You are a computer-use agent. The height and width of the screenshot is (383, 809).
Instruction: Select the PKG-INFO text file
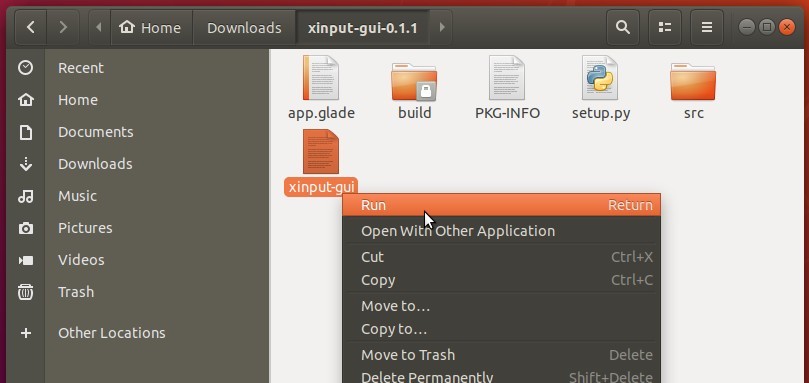pos(507,78)
